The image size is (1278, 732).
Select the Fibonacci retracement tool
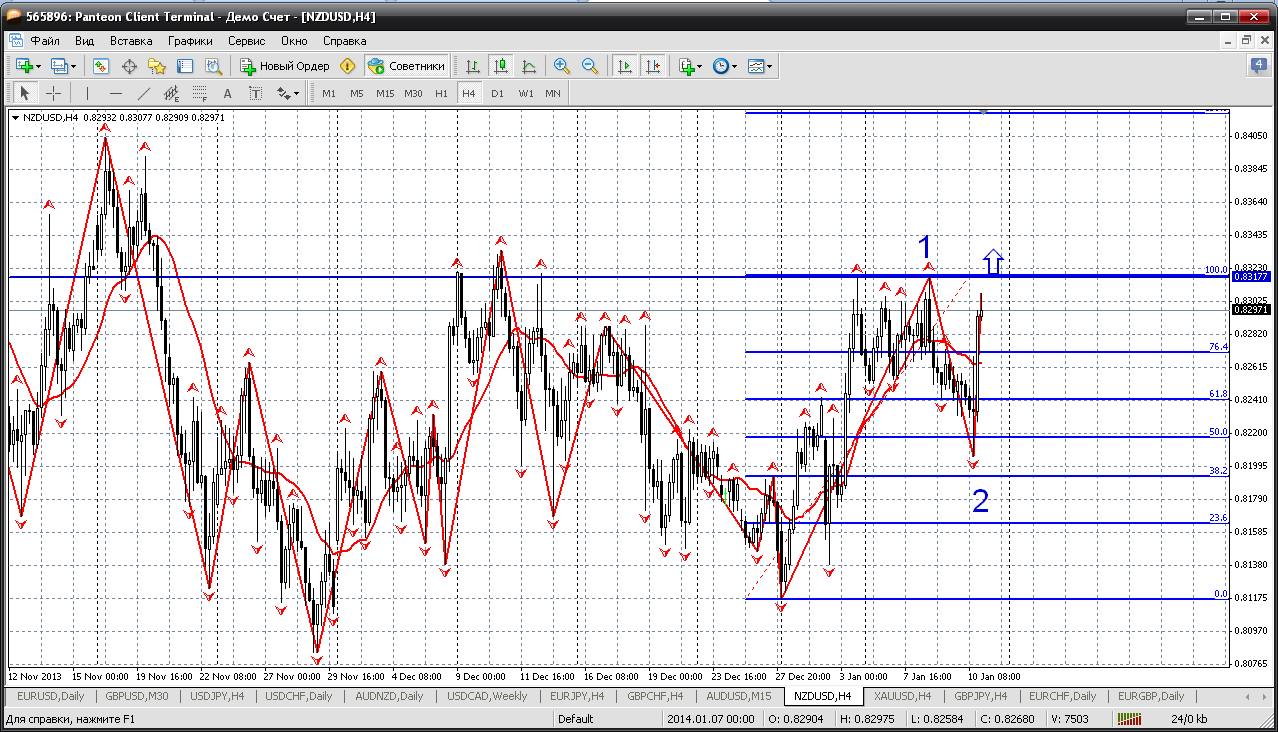199,93
